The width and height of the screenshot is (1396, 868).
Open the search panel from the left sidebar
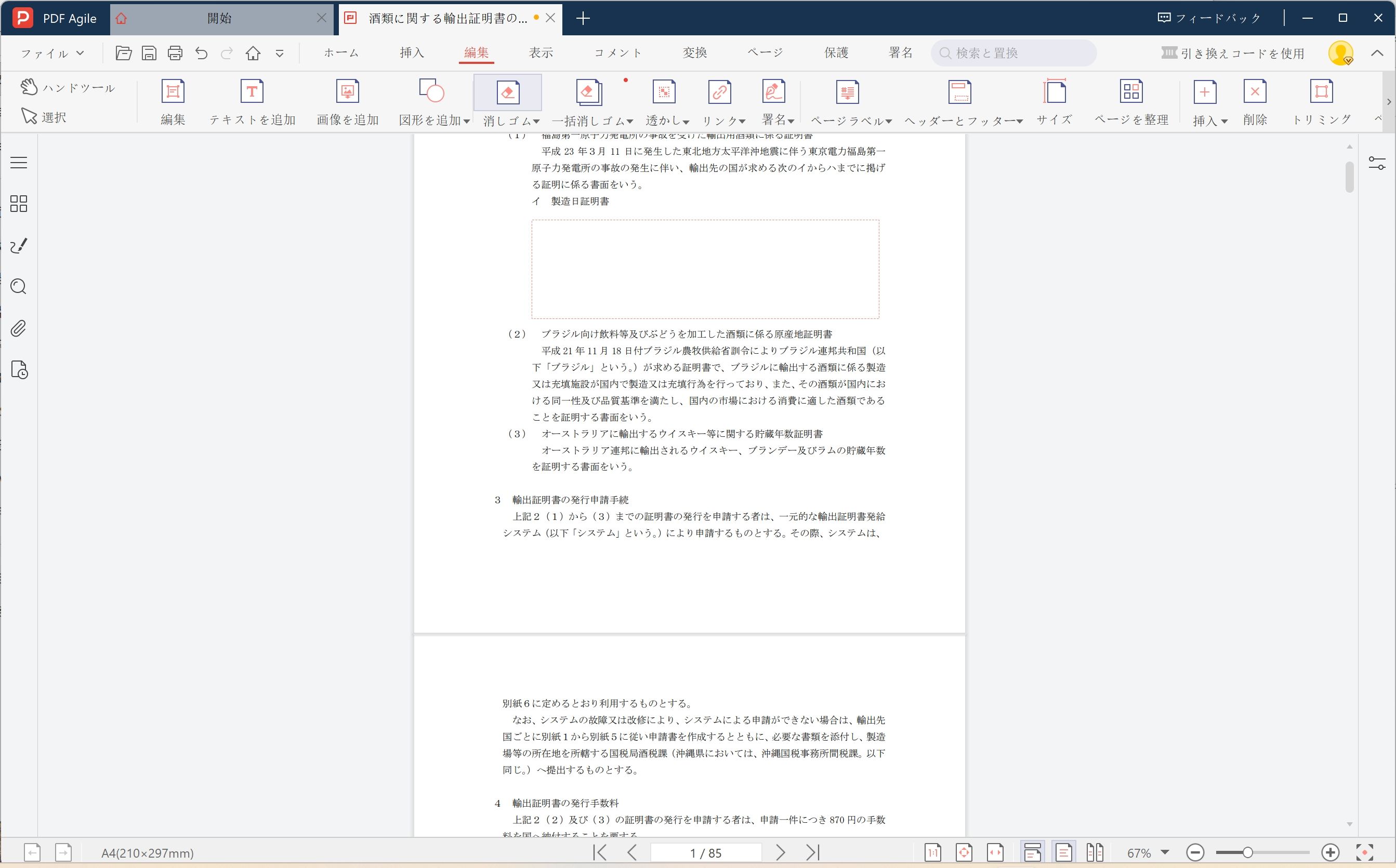coord(18,286)
